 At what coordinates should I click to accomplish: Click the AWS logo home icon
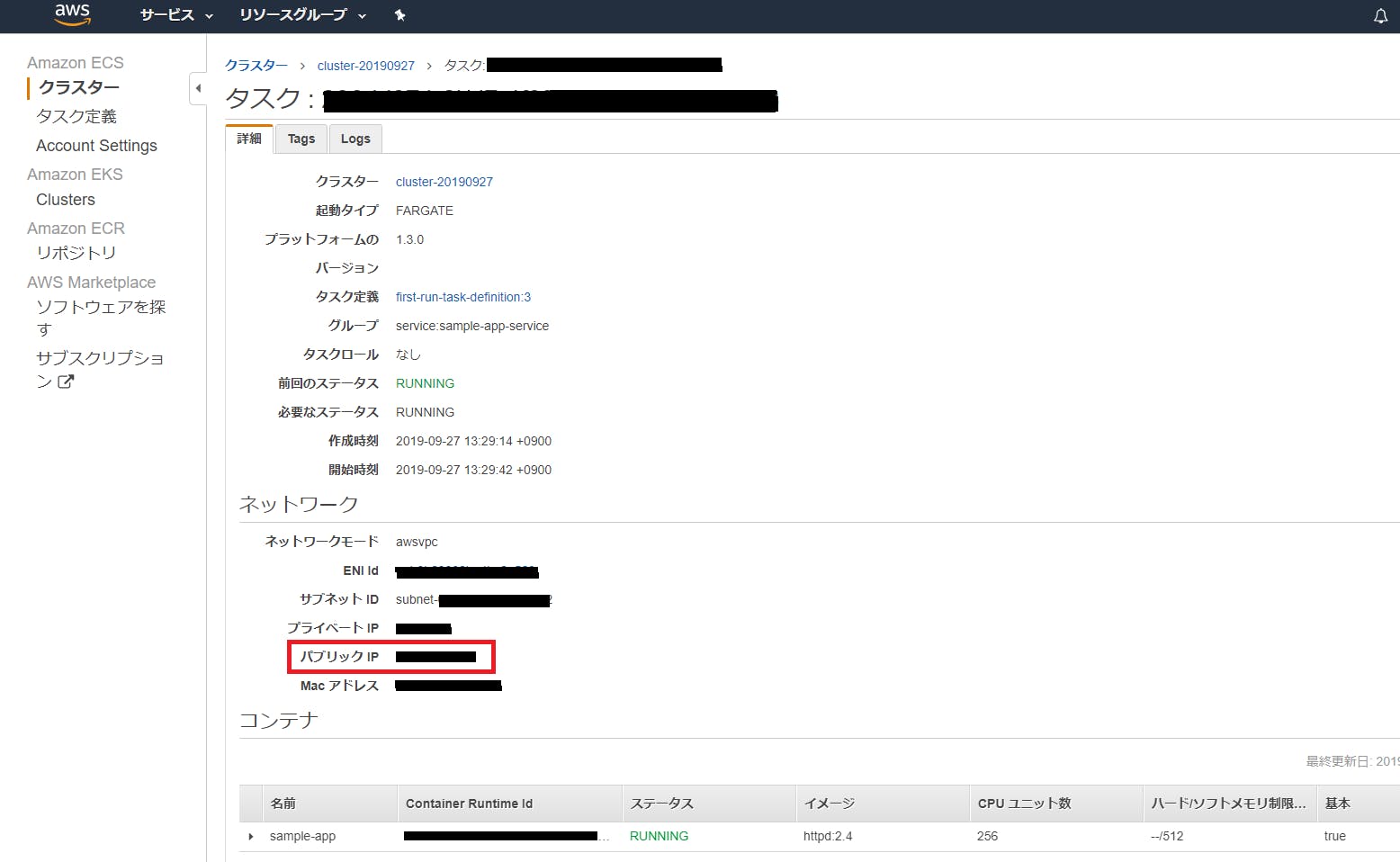tap(72, 14)
